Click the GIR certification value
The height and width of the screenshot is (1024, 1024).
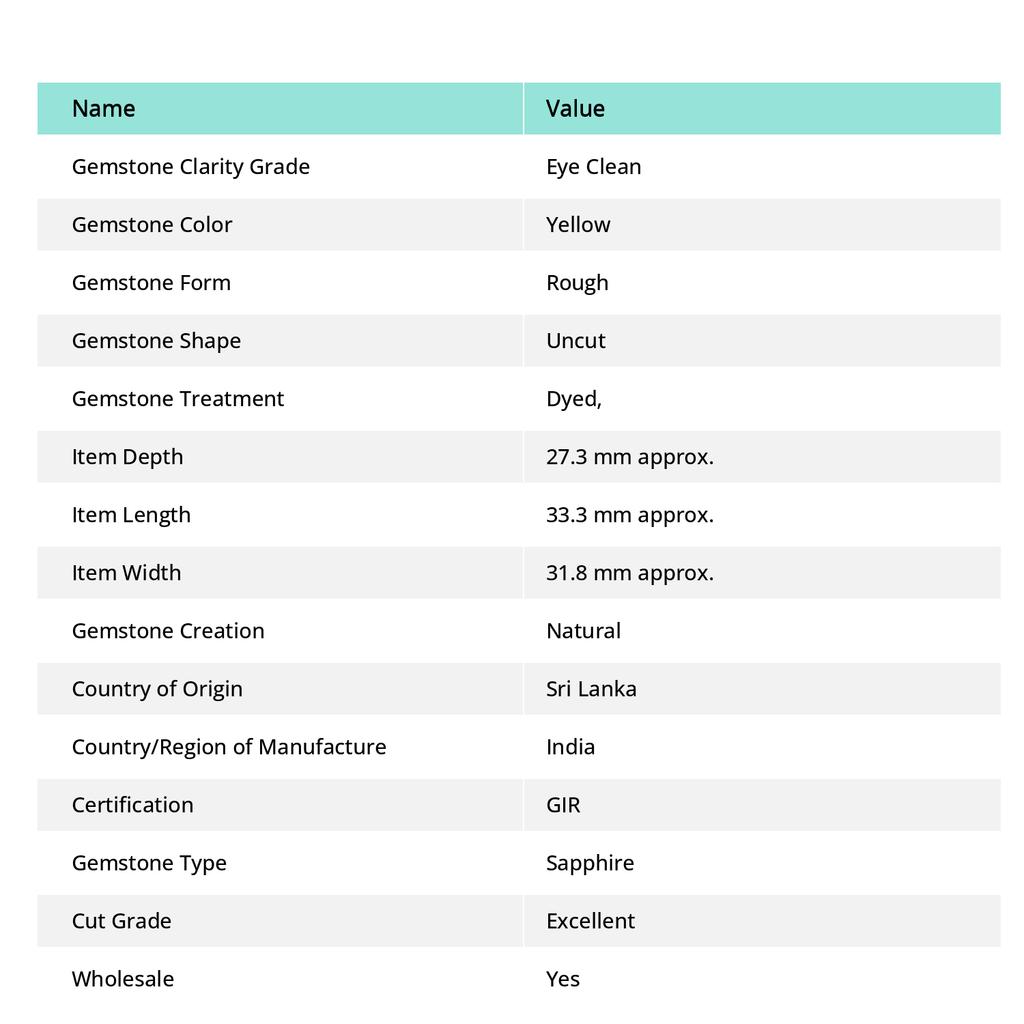coord(563,804)
